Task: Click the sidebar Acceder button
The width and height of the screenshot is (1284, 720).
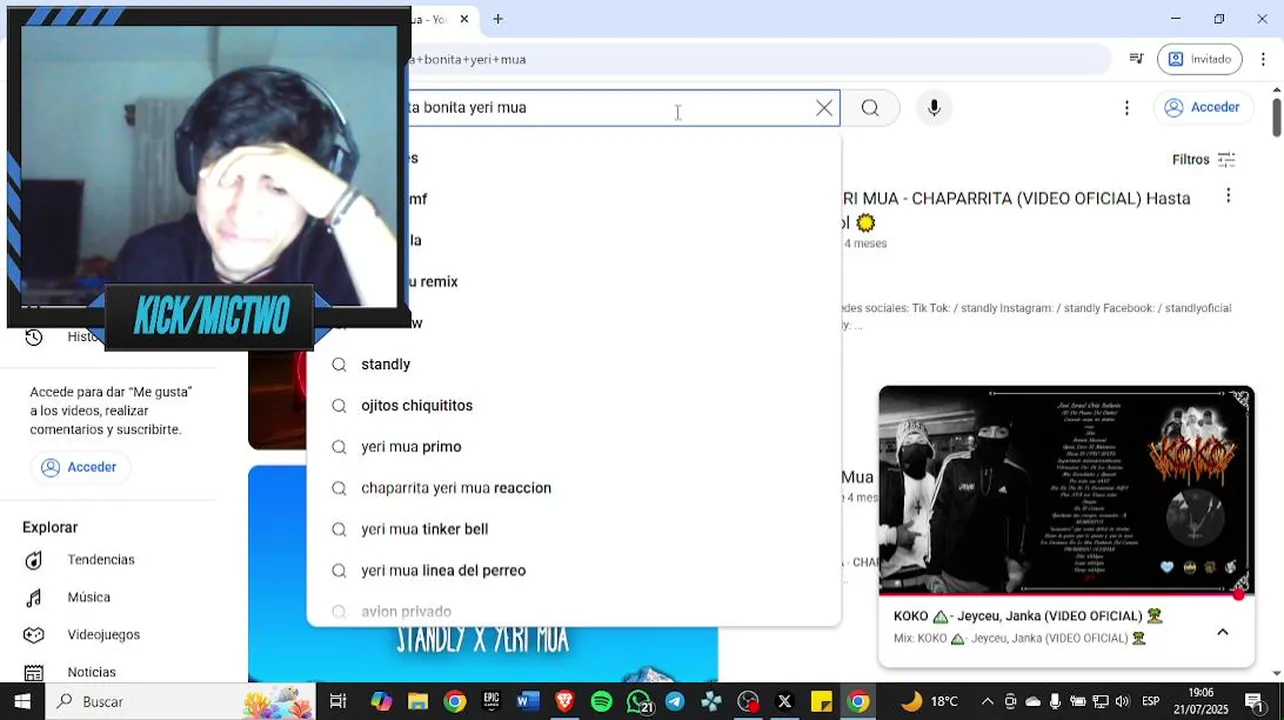Action: pyautogui.click(x=79, y=467)
